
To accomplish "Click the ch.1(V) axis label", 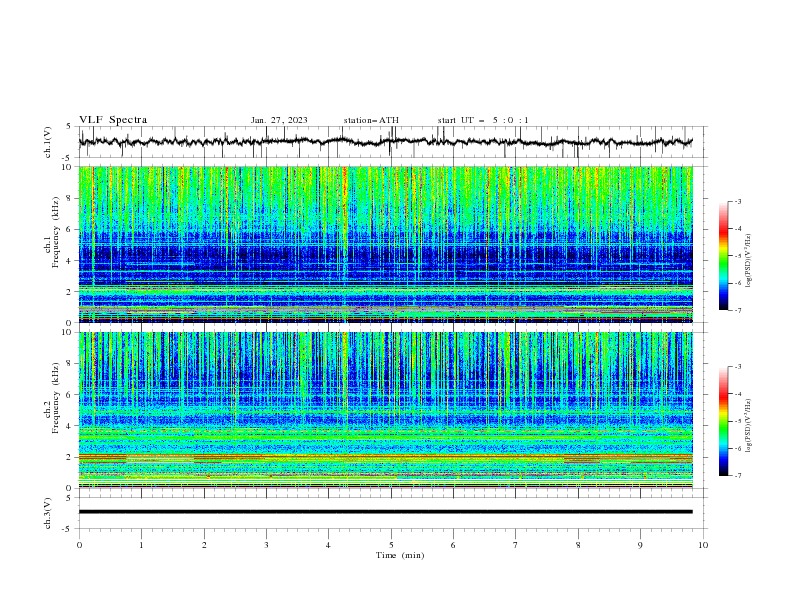I will coord(48,142).
